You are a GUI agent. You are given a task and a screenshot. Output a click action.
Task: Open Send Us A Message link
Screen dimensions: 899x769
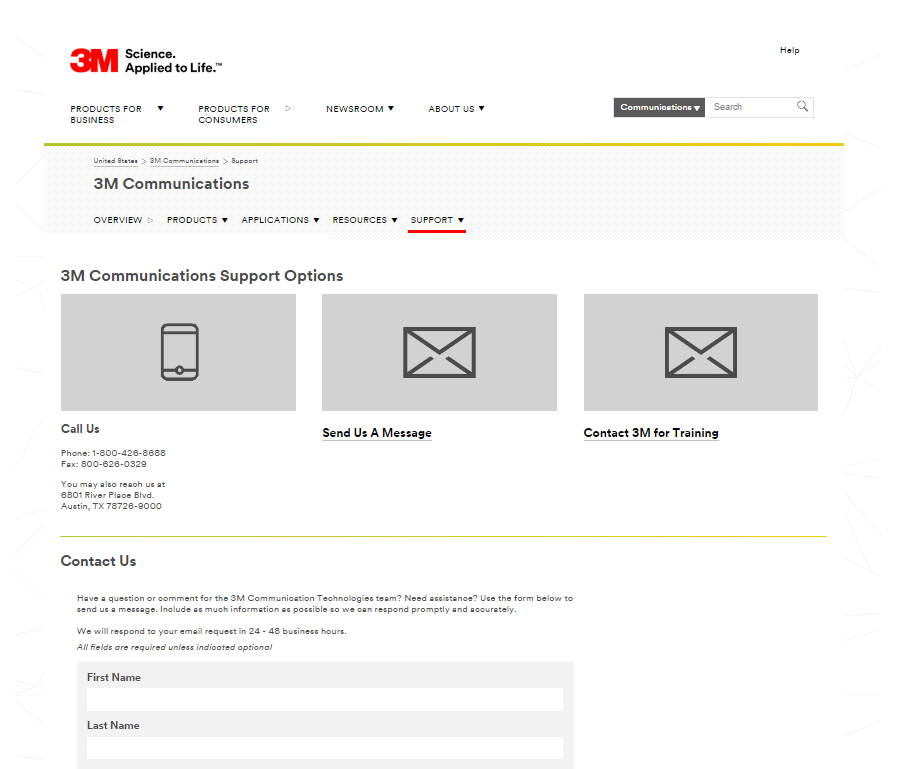click(377, 433)
